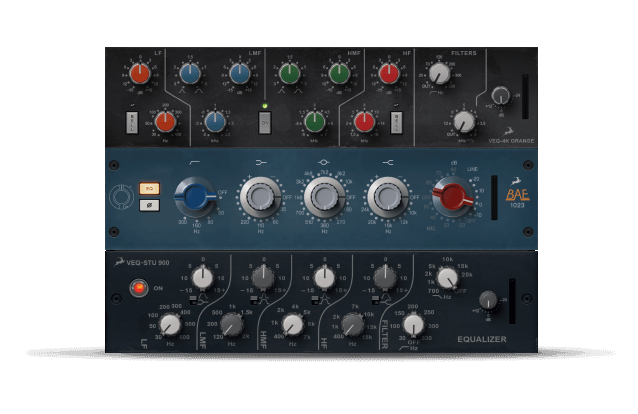This screenshot has height=414, width=638.
Task: Click the output trim knob on VEQ-4K Orange
Action: pos(500,96)
